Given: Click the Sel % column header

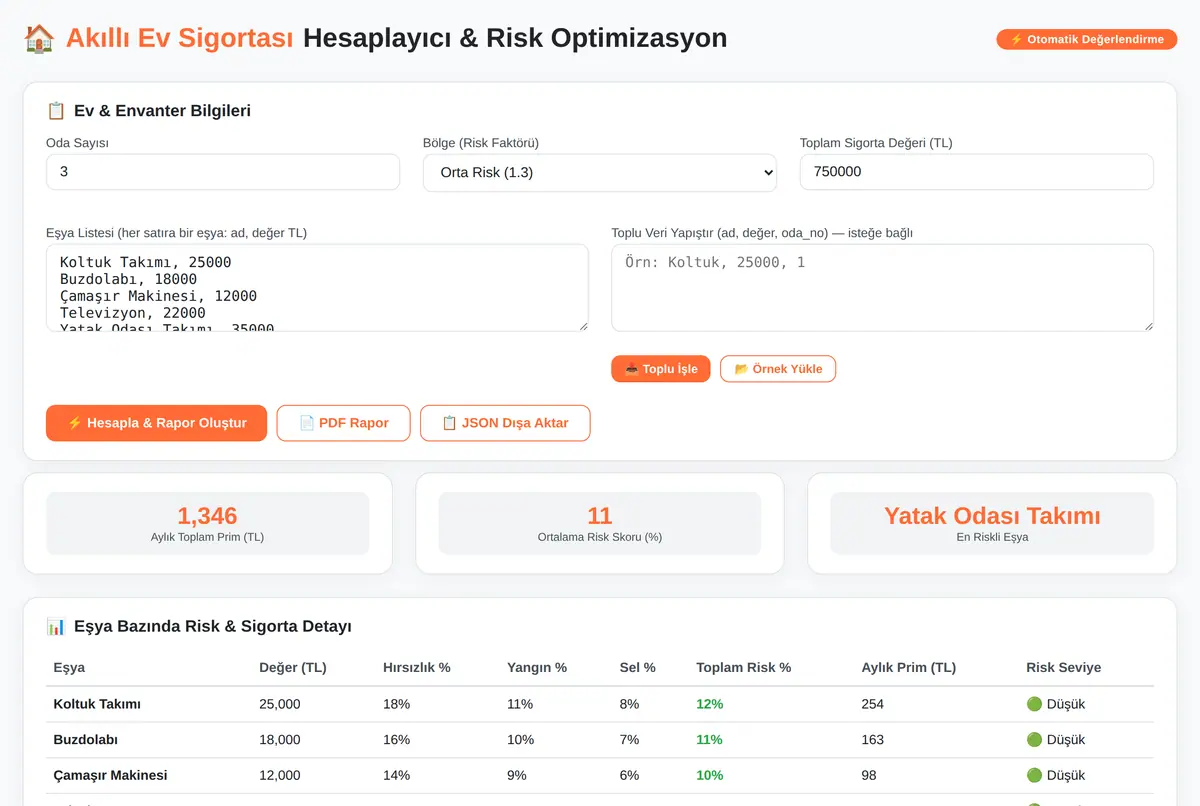Looking at the screenshot, I should pyautogui.click(x=638, y=667).
